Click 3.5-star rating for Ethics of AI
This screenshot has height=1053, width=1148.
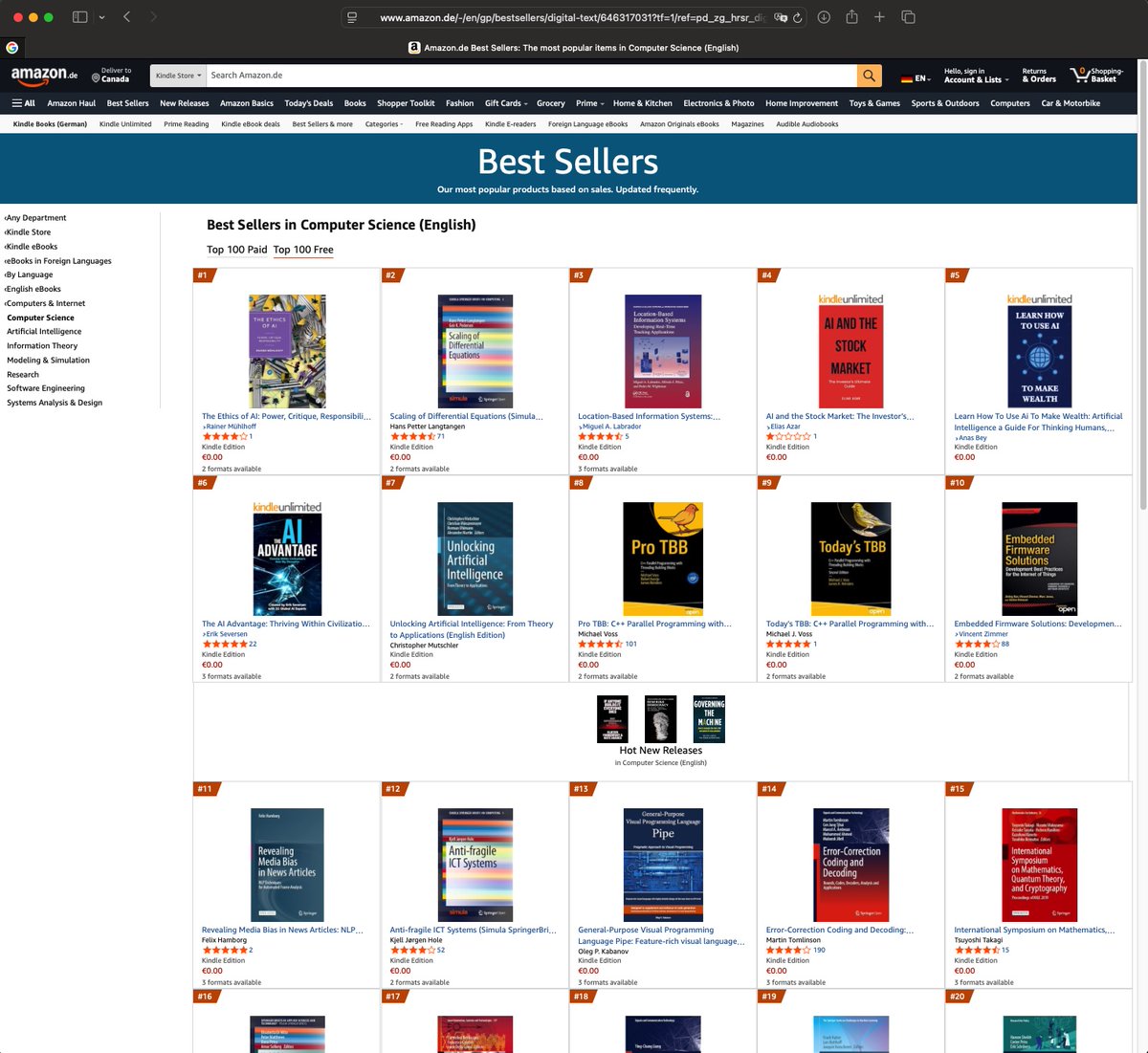coord(225,436)
